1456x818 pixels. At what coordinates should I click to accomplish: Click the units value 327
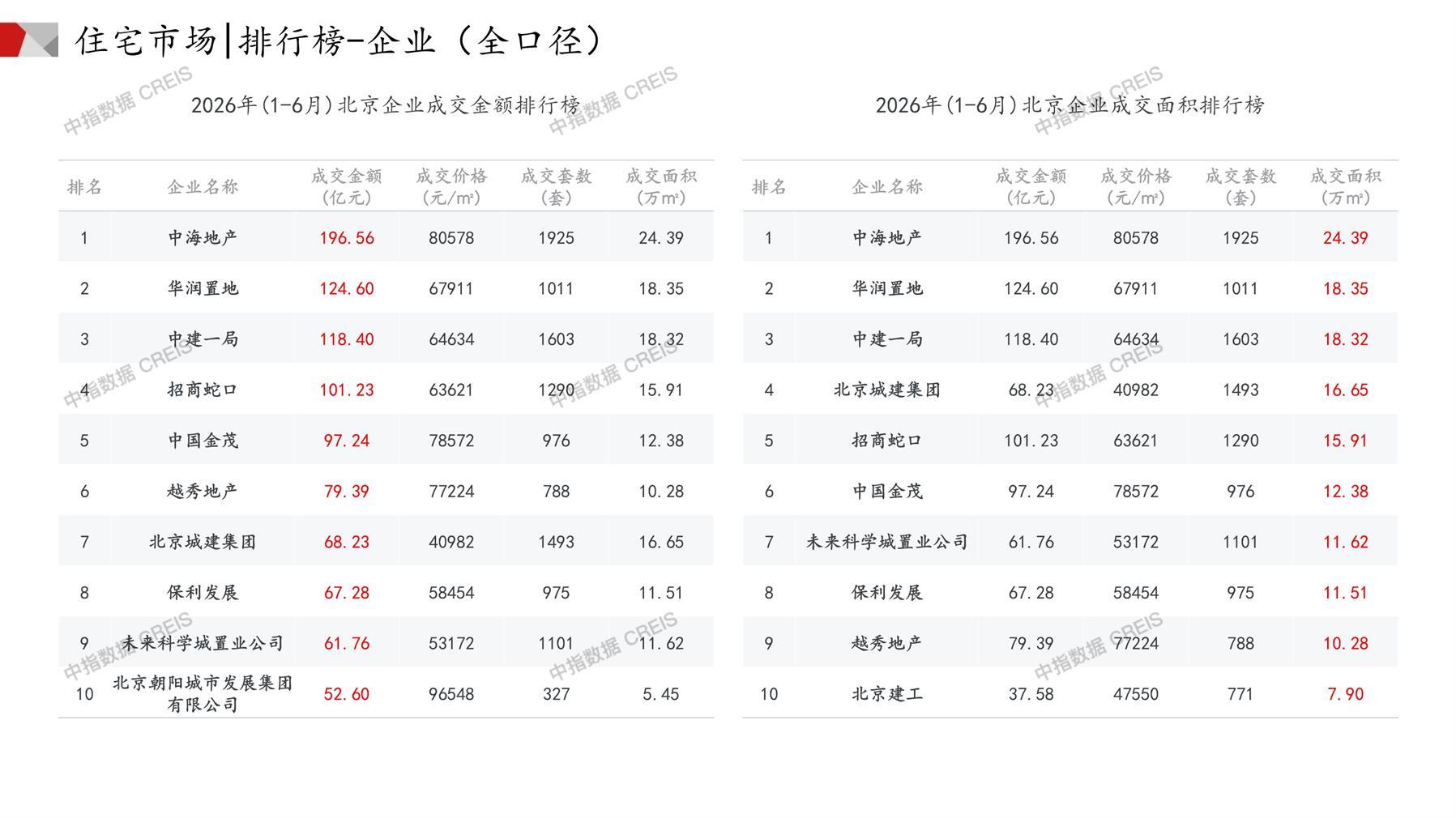coord(556,694)
